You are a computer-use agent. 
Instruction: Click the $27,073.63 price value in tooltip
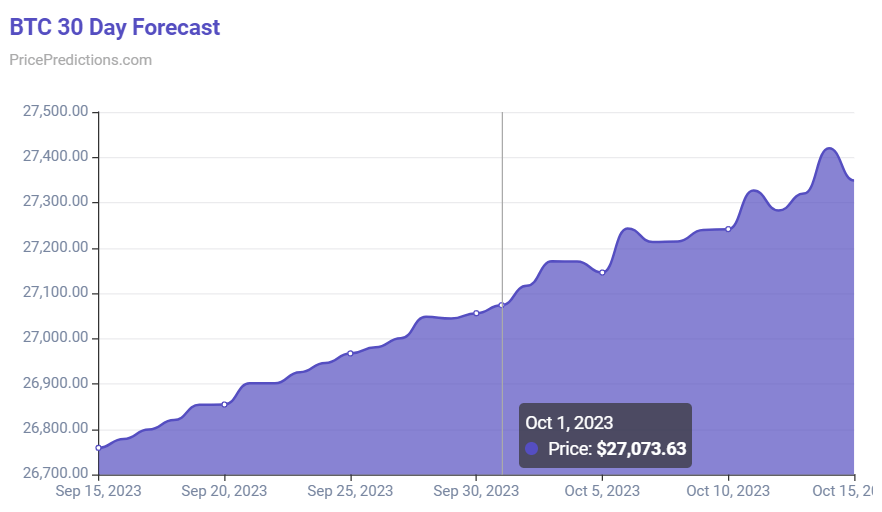641,449
